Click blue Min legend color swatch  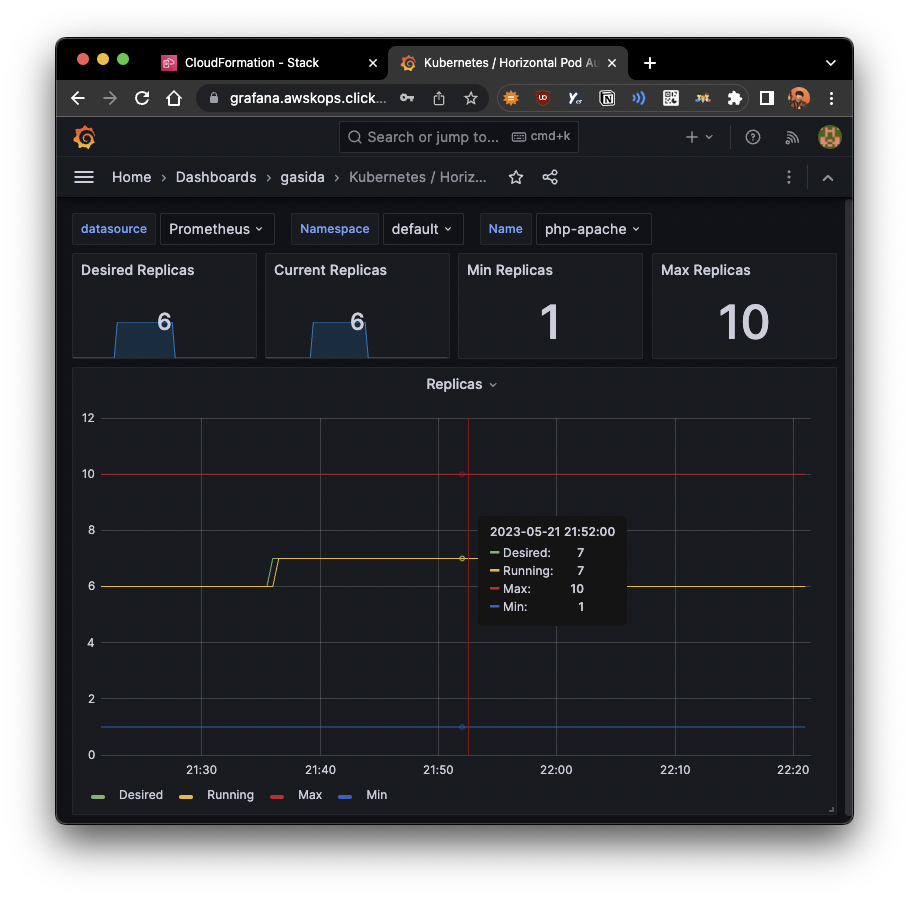[345, 797]
